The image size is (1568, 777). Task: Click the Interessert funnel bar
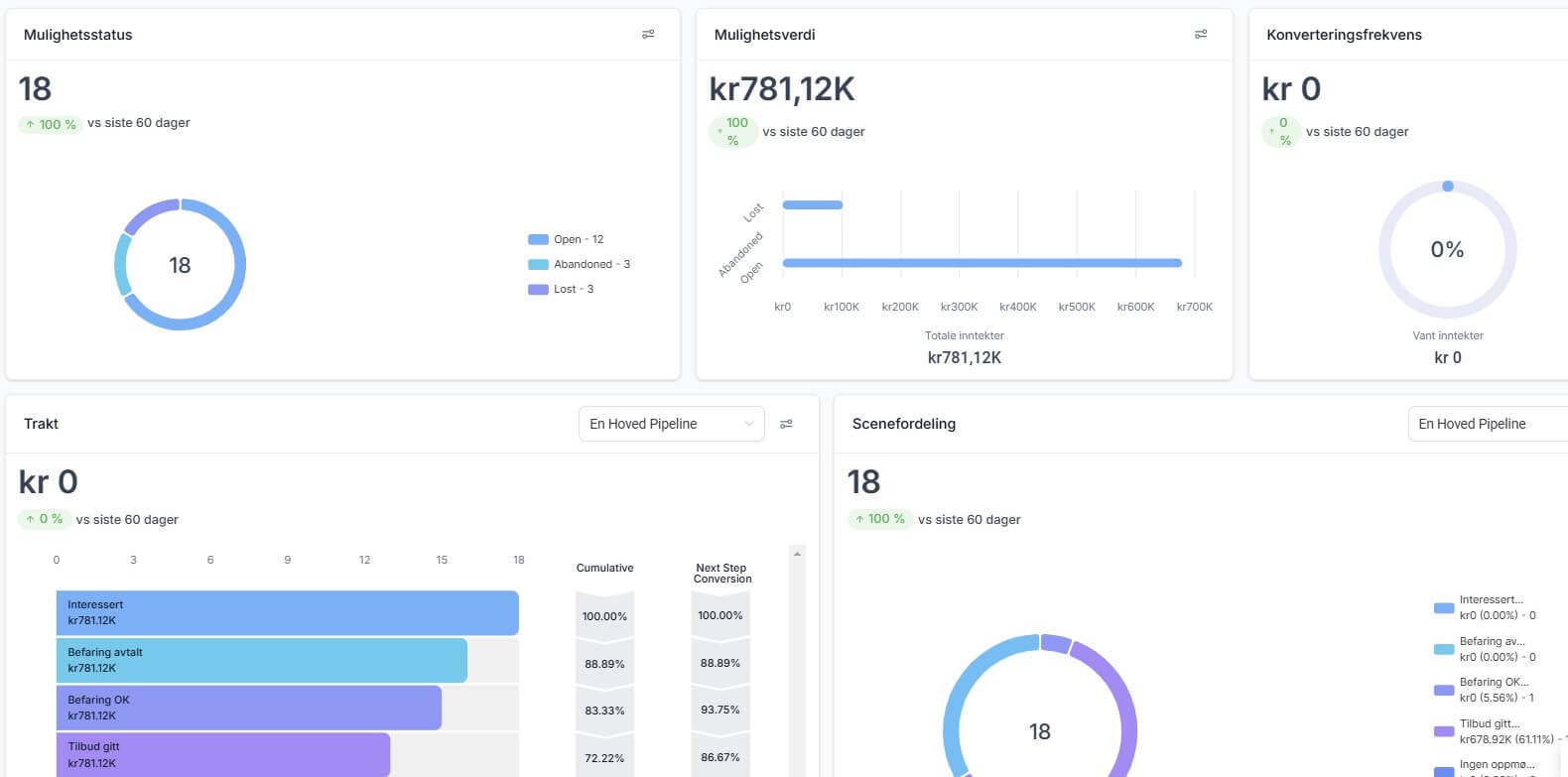point(288,612)
